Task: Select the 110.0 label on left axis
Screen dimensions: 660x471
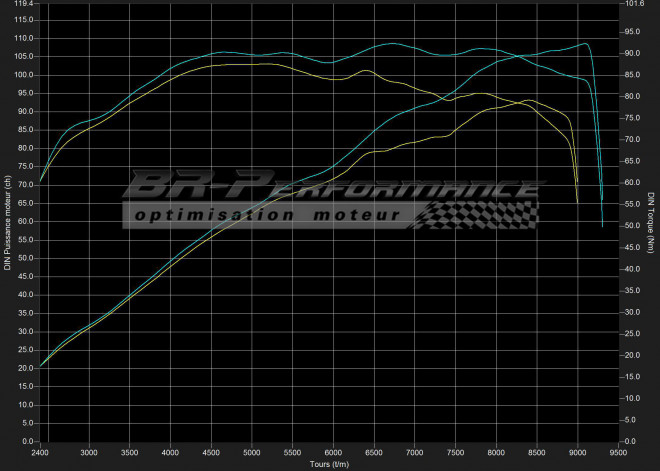Action: [23, 38]
